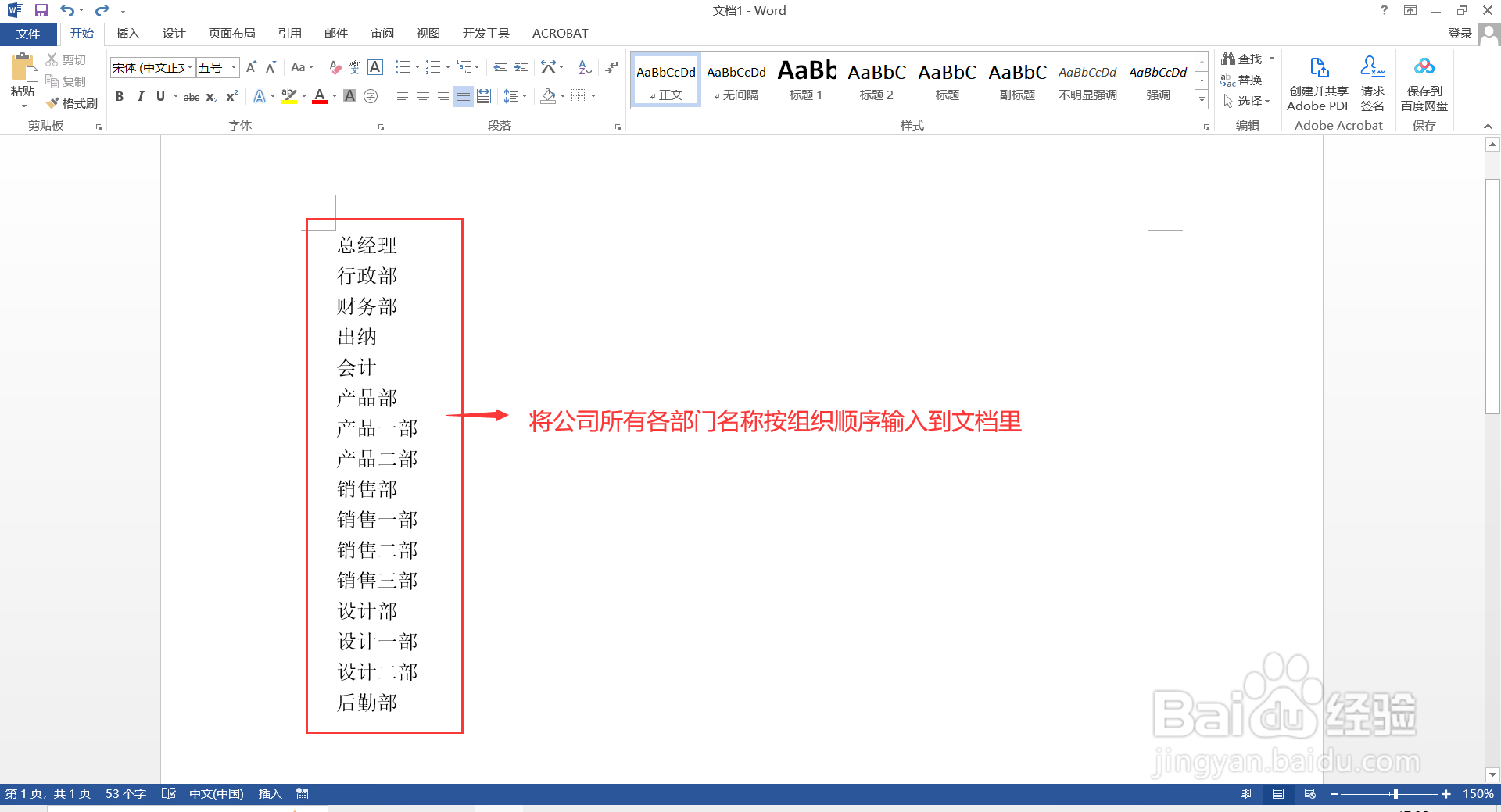Image resolution: width=1501 pixels, height=812 pixels.
Task: Apply the 副标题 style
Action: pyautogui.click(x=1017, y=80)
